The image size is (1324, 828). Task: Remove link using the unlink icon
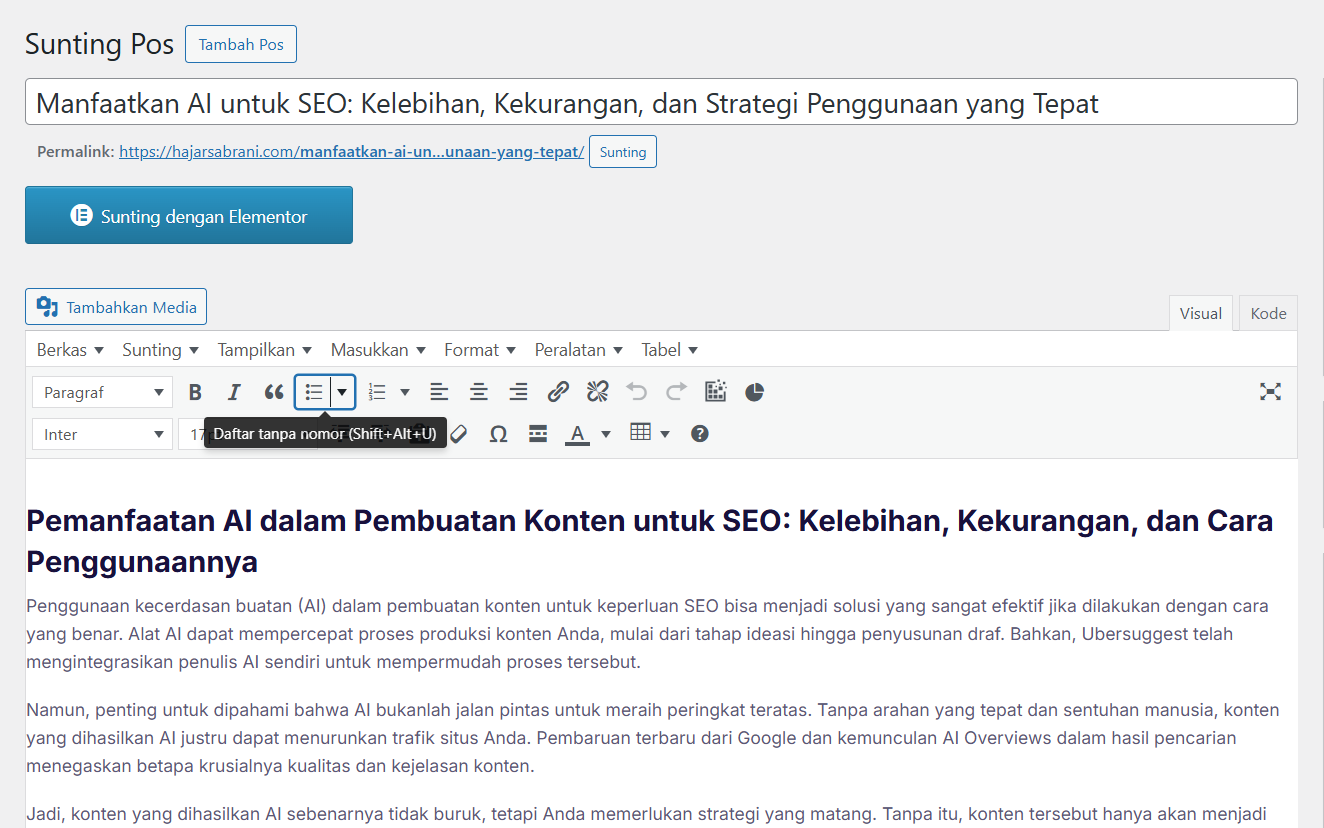tap(598, 392)
